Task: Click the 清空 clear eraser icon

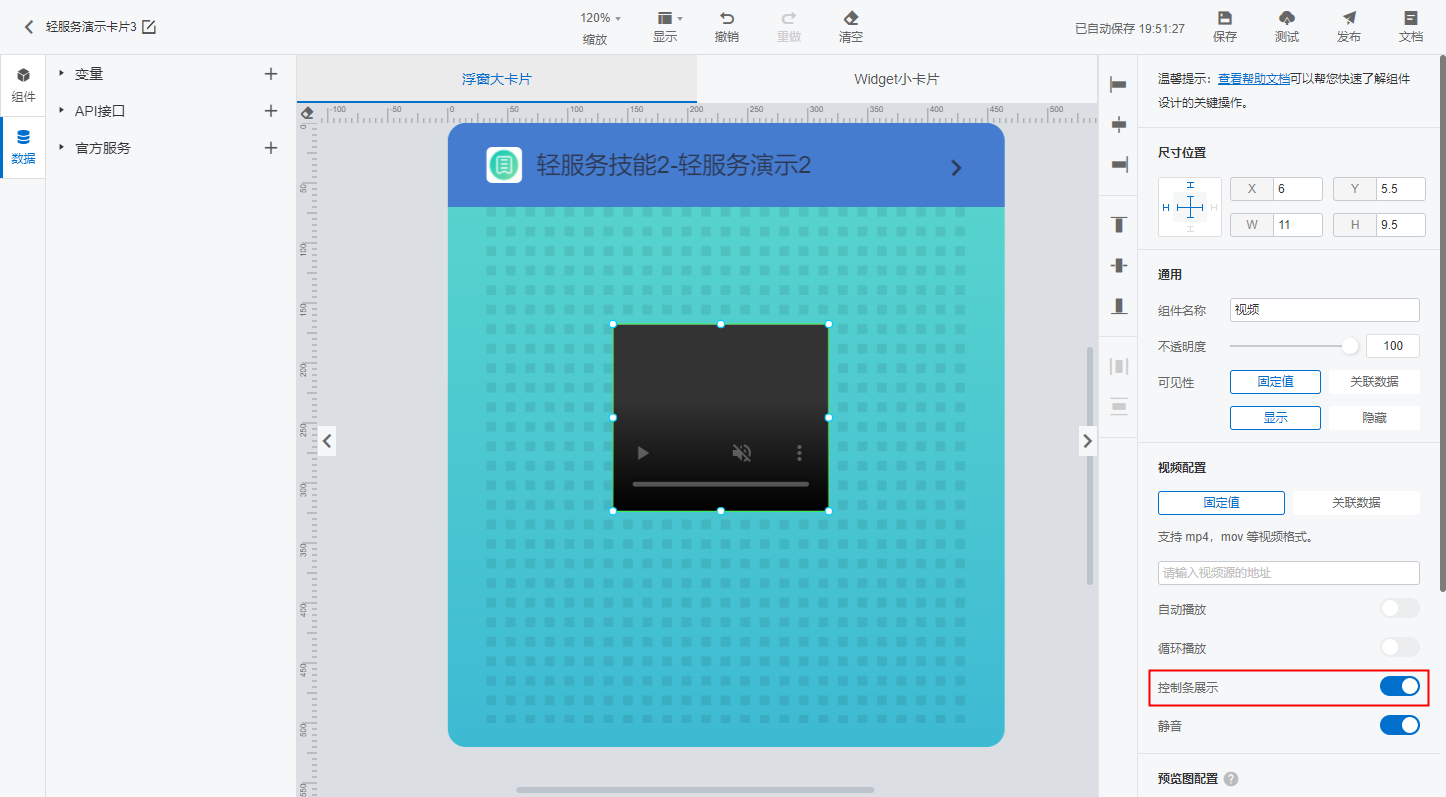Action: [x=851, y=18]
